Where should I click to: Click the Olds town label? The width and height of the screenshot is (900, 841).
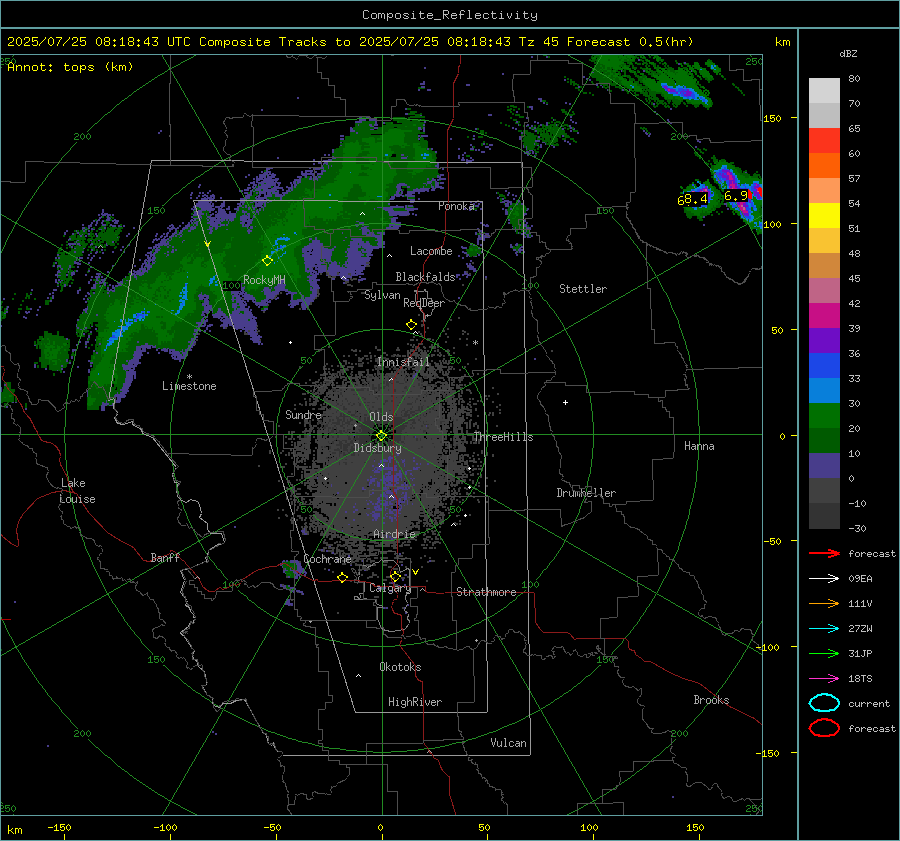click(x=381, y=417)
